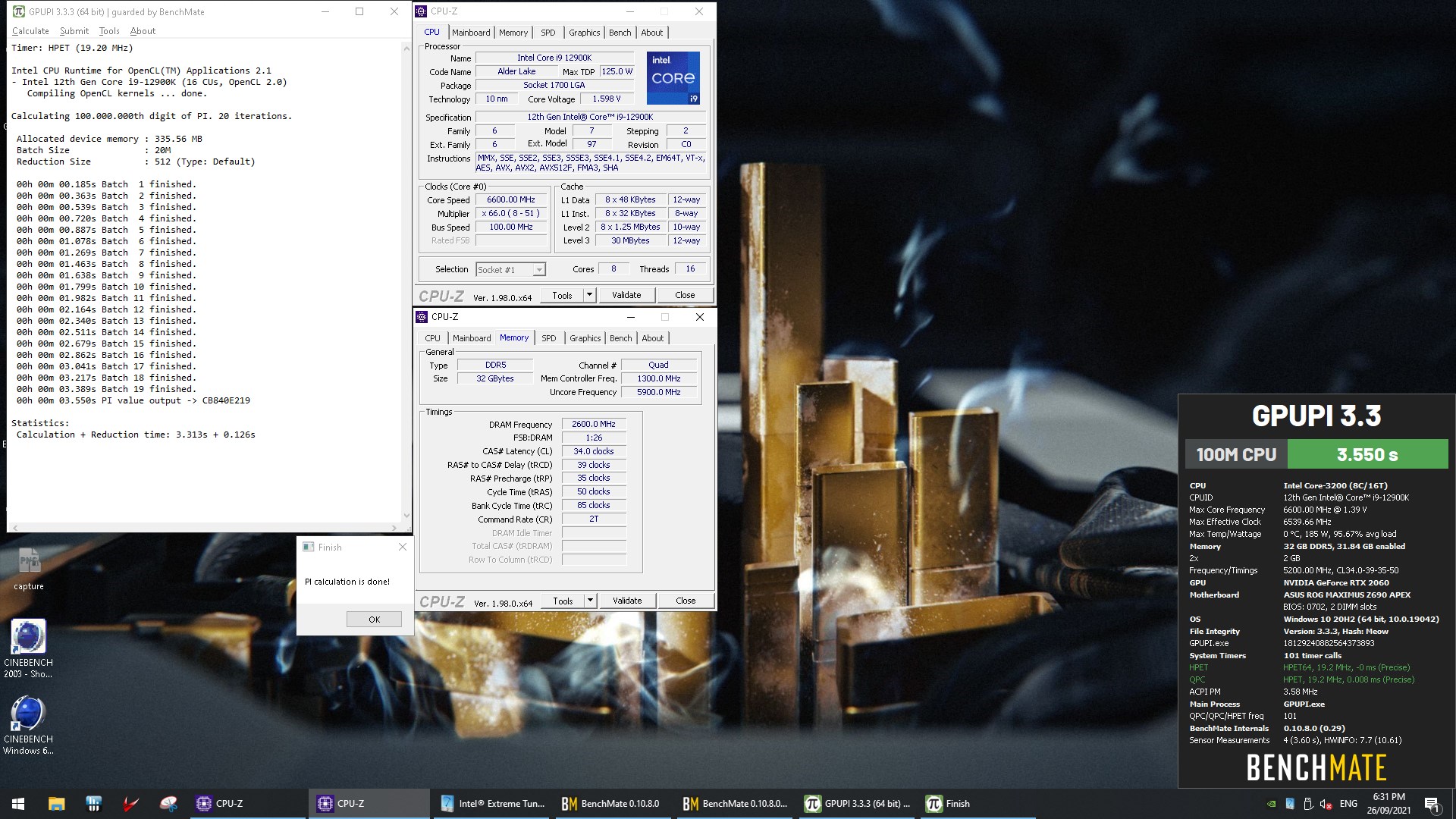Click lower CPU-Z window title icon
The height and width of the screenshot is (819, 1456).
(x=422, y=317)
